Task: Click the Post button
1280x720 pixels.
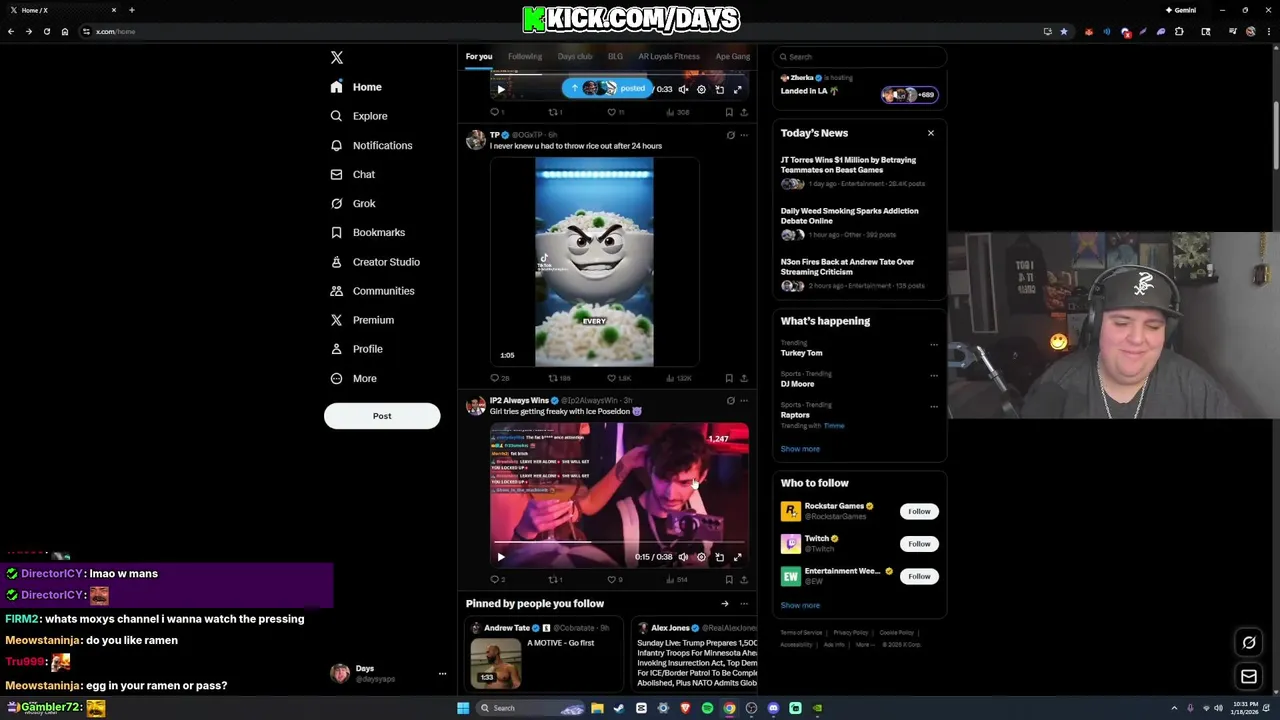Action: click(382, 416)
